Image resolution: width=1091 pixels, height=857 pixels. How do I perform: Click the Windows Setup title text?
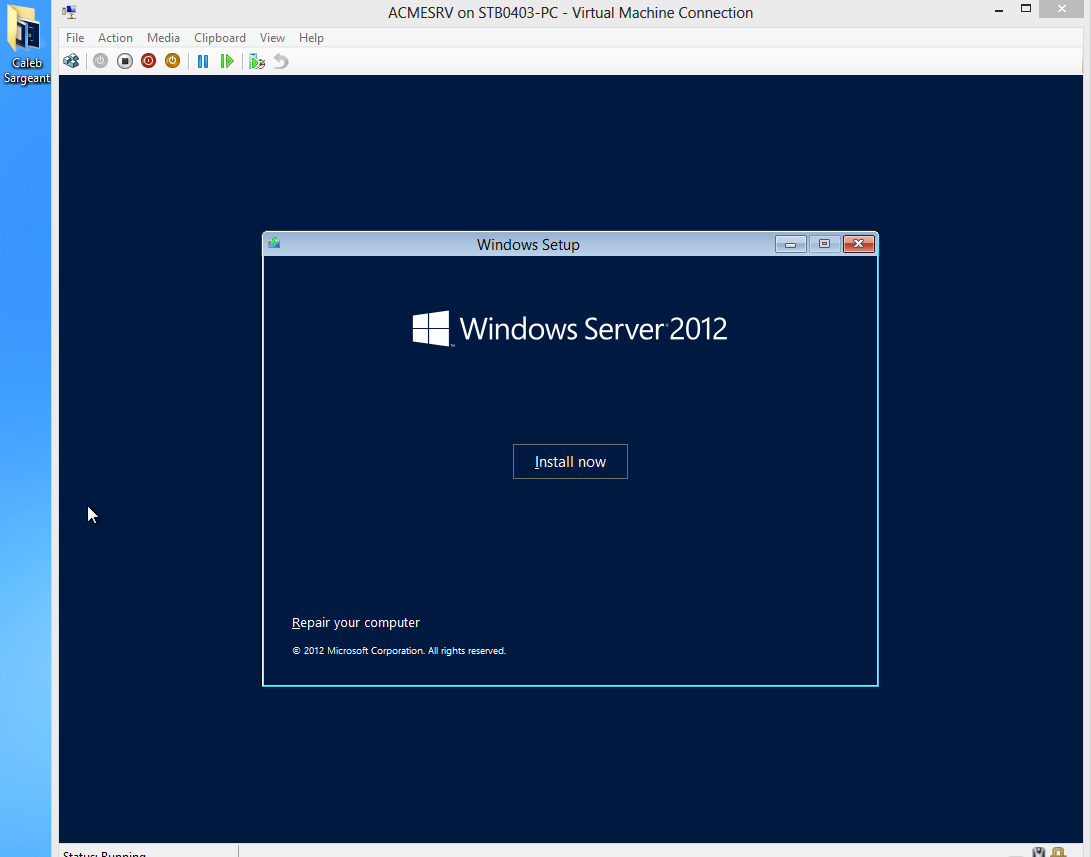(x=528, y=245)
